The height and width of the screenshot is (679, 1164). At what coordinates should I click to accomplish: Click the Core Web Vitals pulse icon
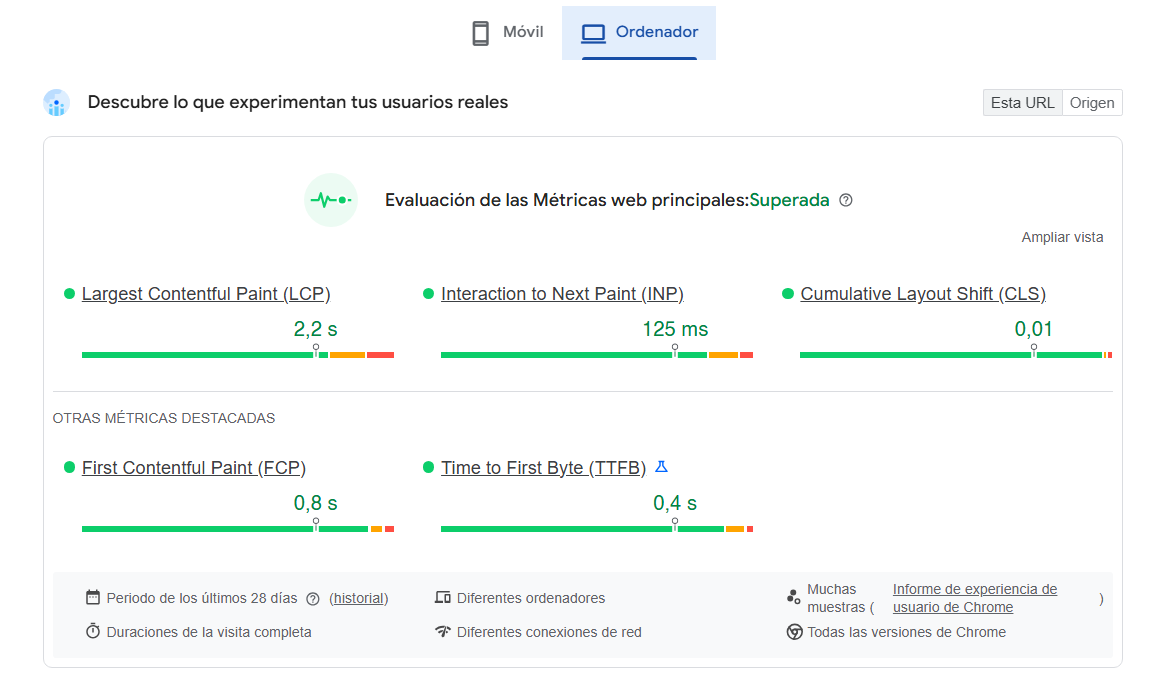click(x=331, y=200)
